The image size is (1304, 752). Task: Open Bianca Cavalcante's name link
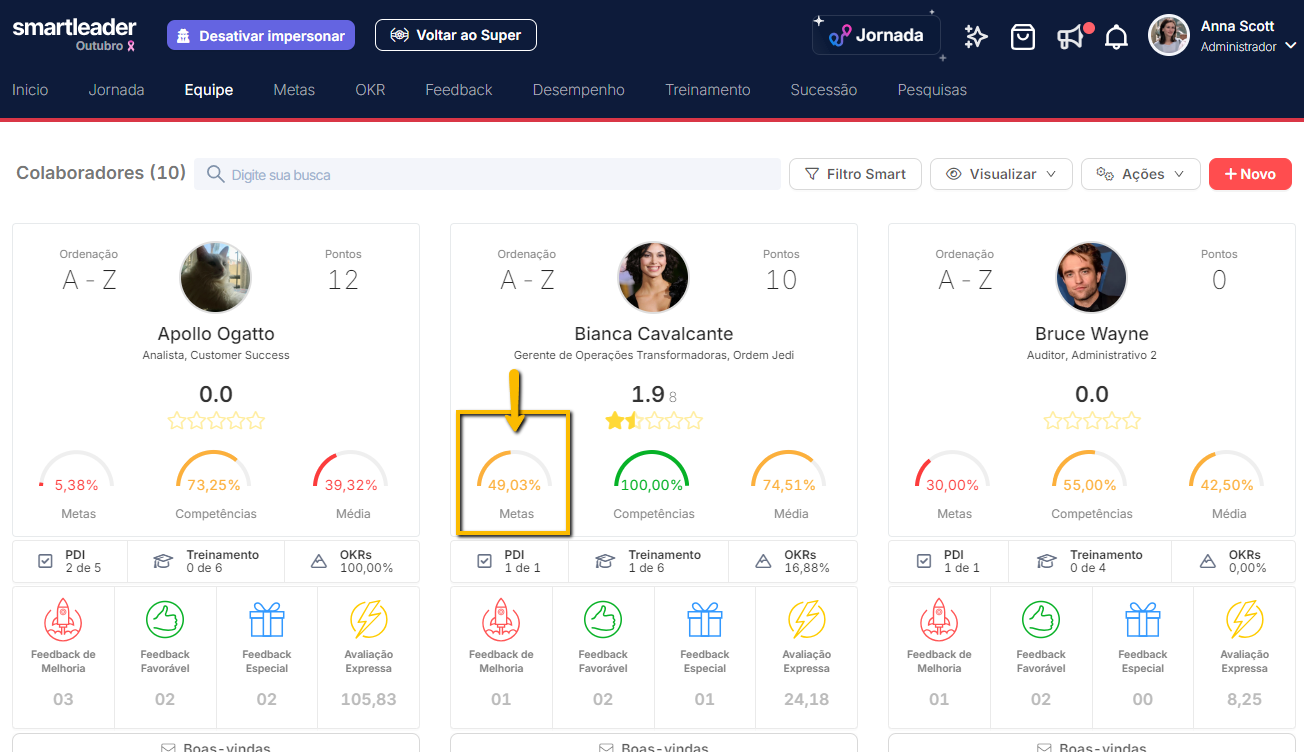click(x=654, y=334)
